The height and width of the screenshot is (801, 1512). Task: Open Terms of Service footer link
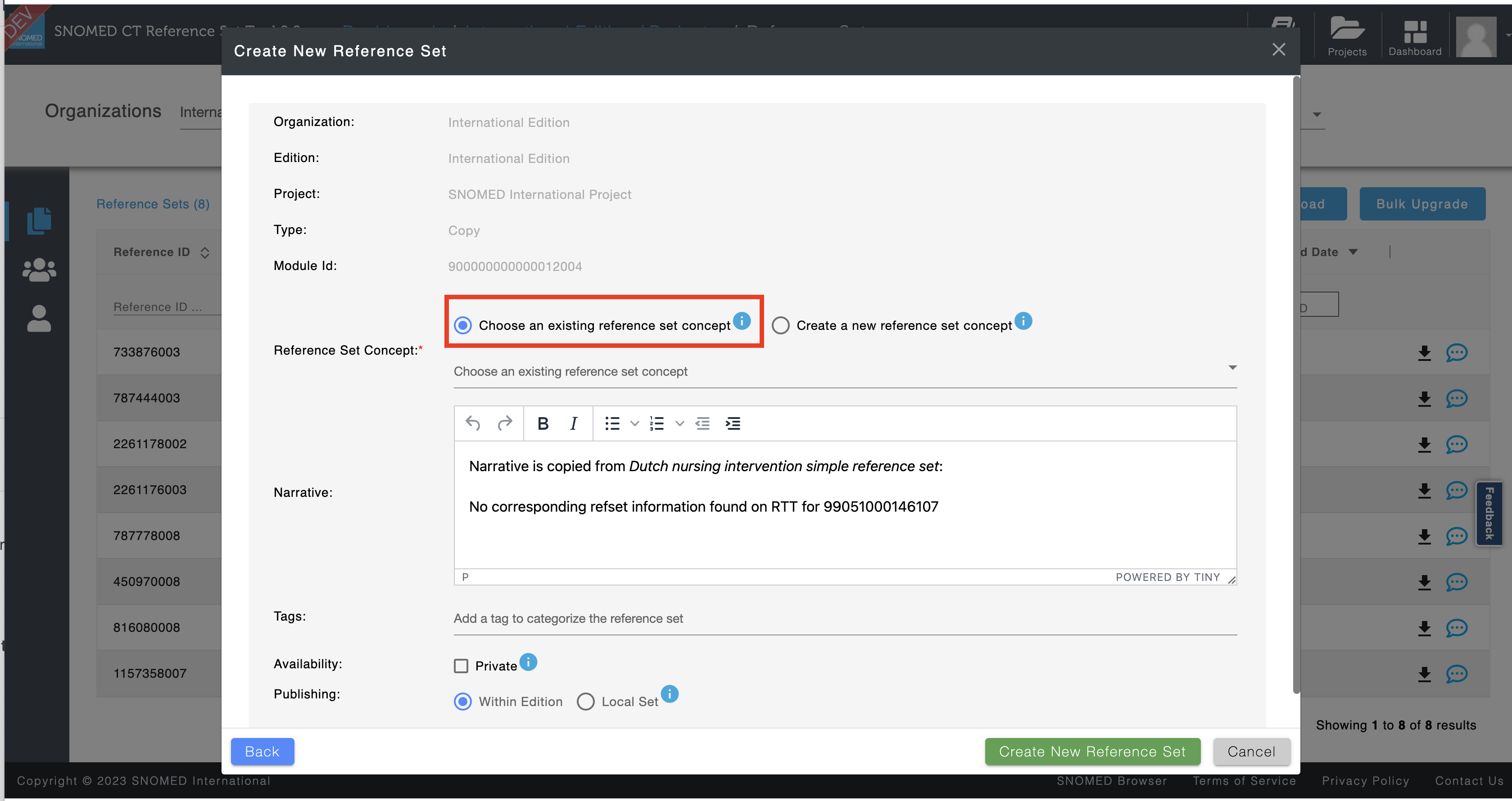(x=1245, y=781)
